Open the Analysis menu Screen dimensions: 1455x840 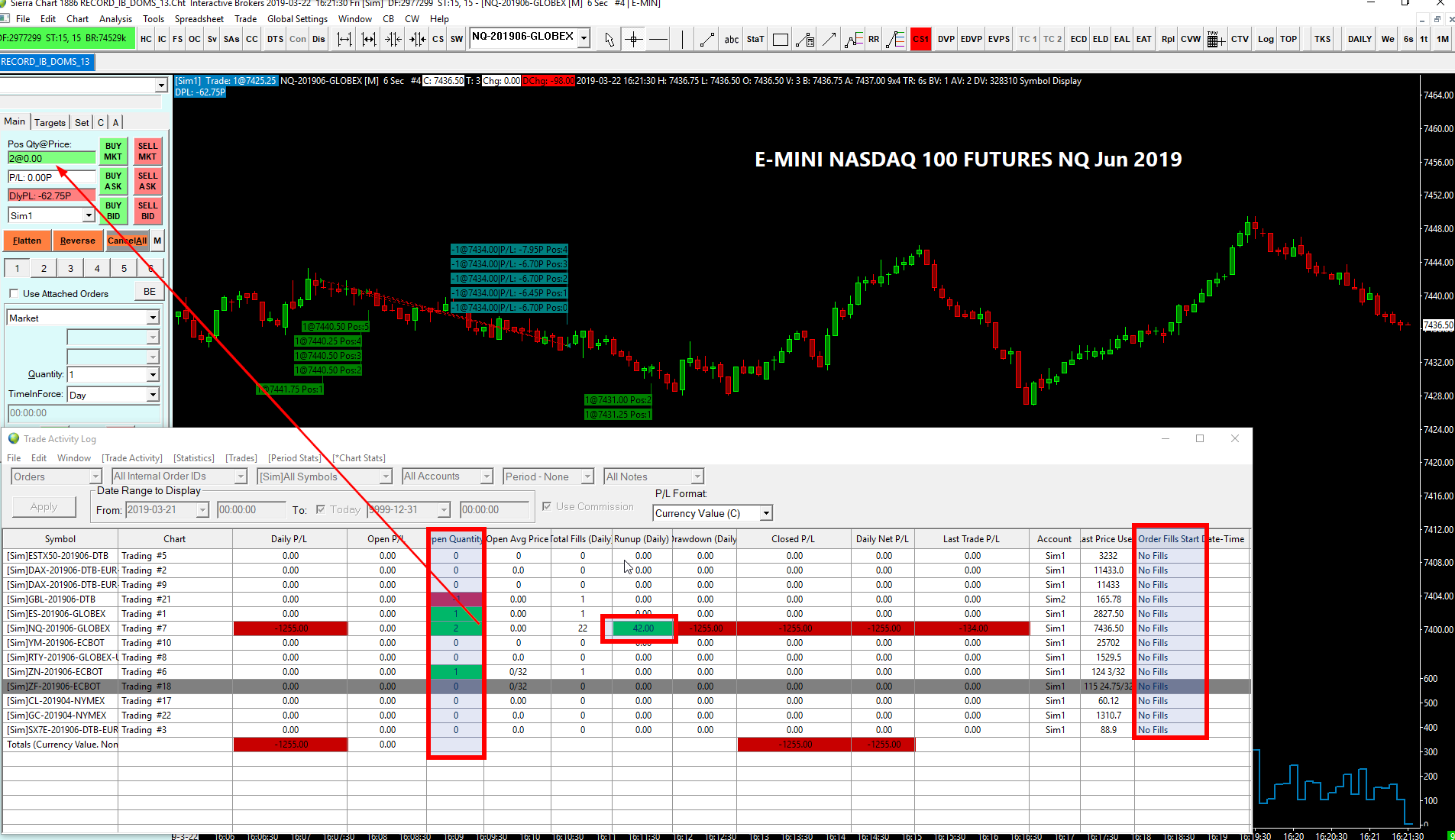pos(115,18)
